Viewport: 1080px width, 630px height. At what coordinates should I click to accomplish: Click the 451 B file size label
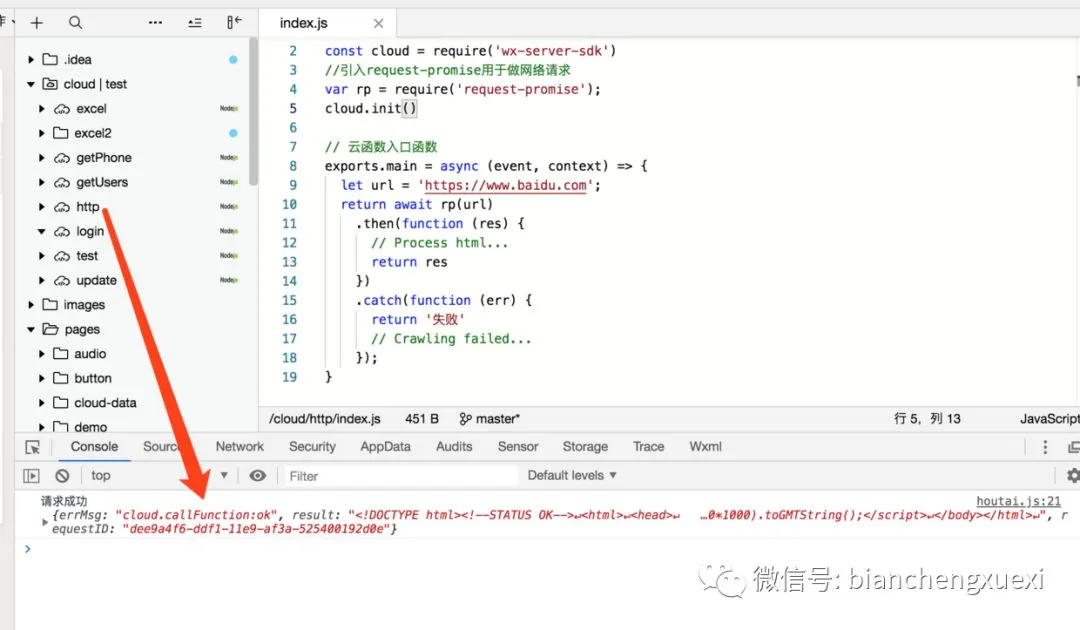coord(422,419)
